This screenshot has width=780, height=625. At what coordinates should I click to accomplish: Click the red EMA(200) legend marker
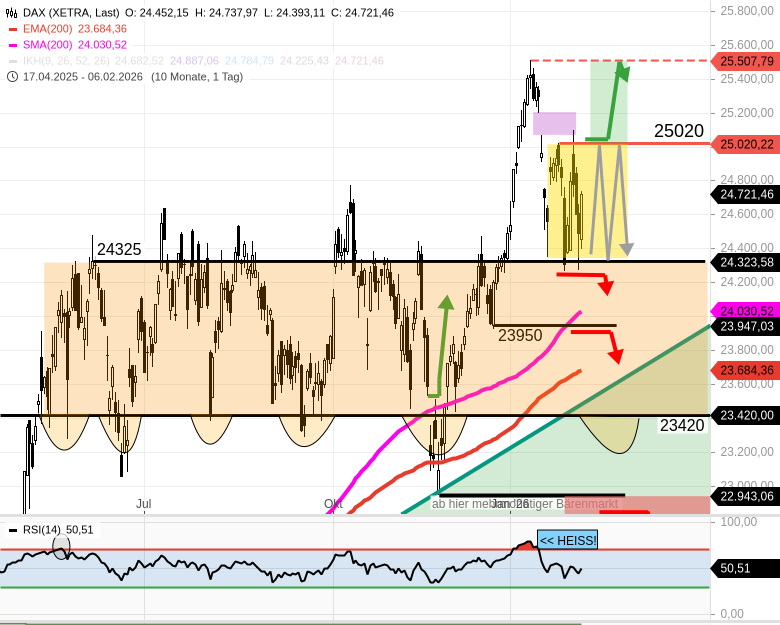coord(13,29)
